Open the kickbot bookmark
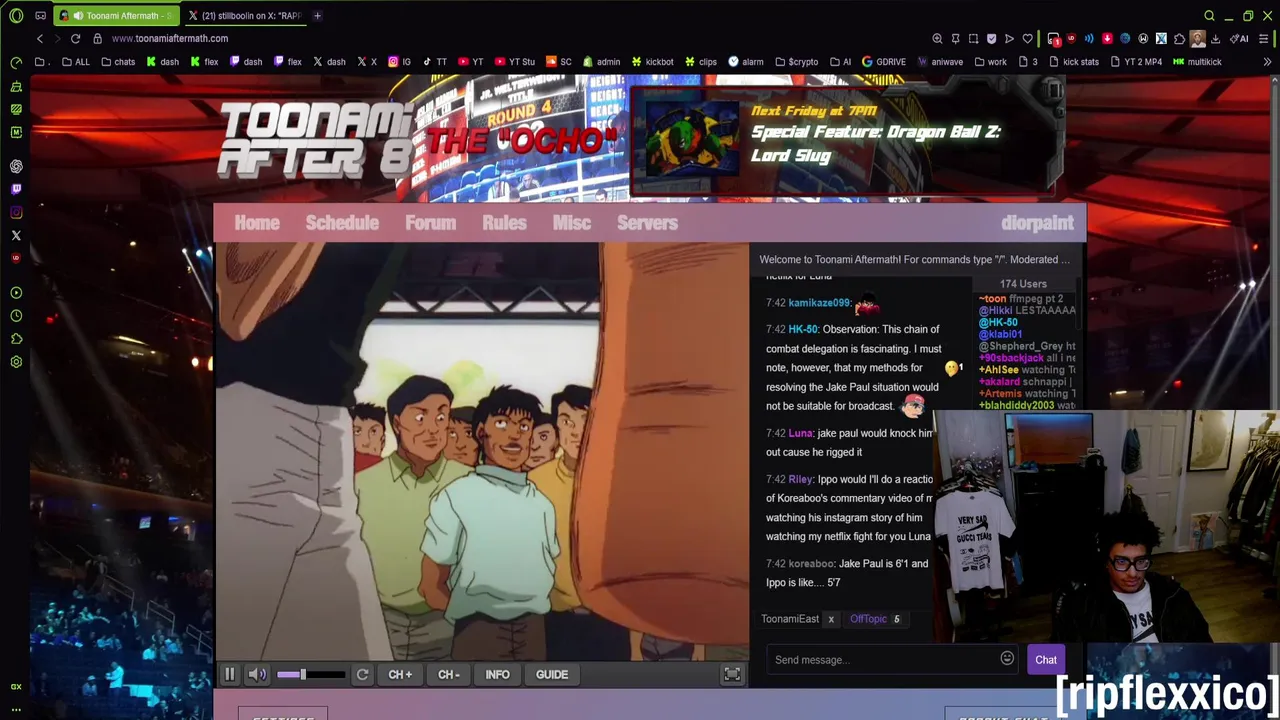The height and width of the screenshot is (720, 1280). pyautogui.click(x=652, y=62)
